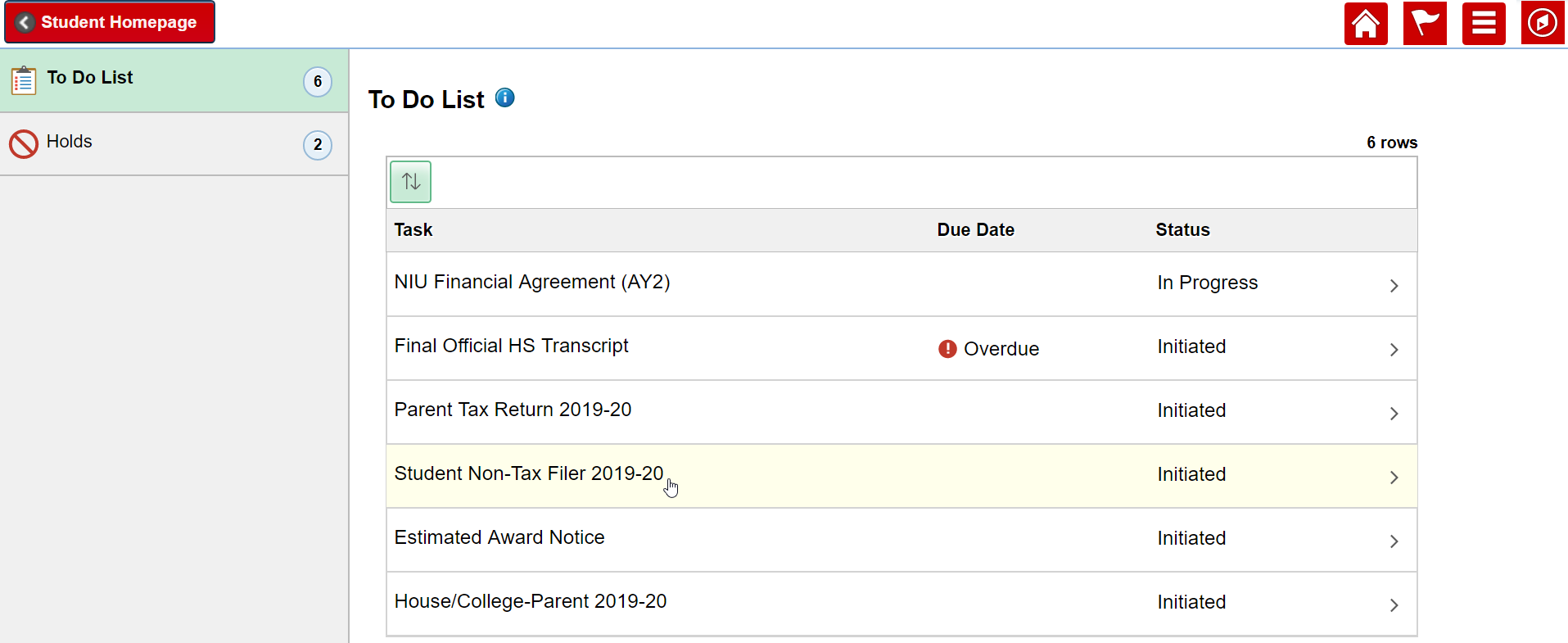Click the red Overdue alert icon
This screenshot has width=1568, height=643.
[x=947, y=349]
